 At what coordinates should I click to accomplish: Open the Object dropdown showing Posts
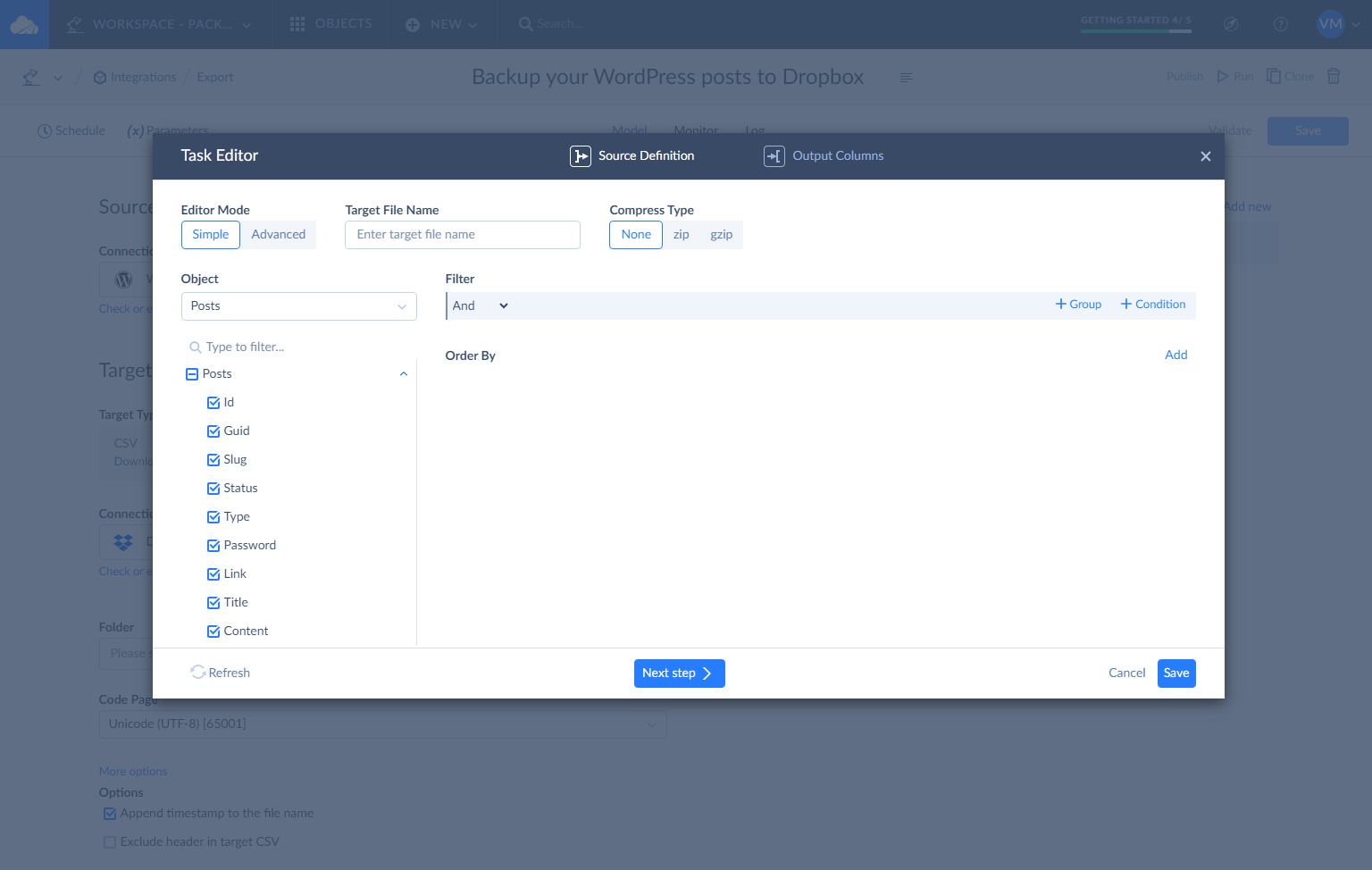[298, 305]
